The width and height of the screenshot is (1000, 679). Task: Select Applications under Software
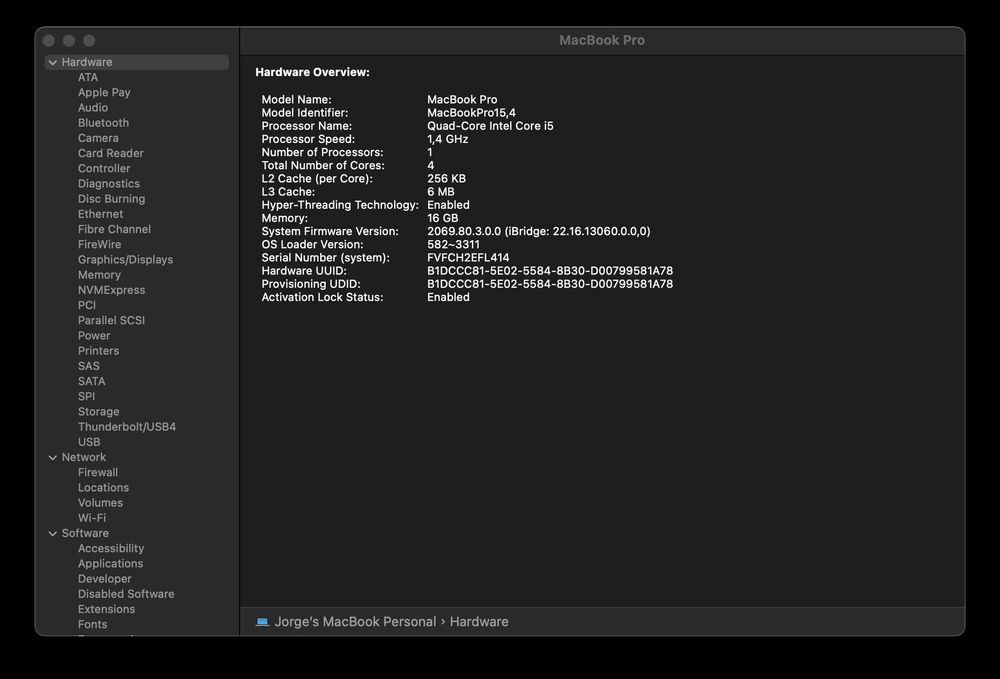[110, 564]
